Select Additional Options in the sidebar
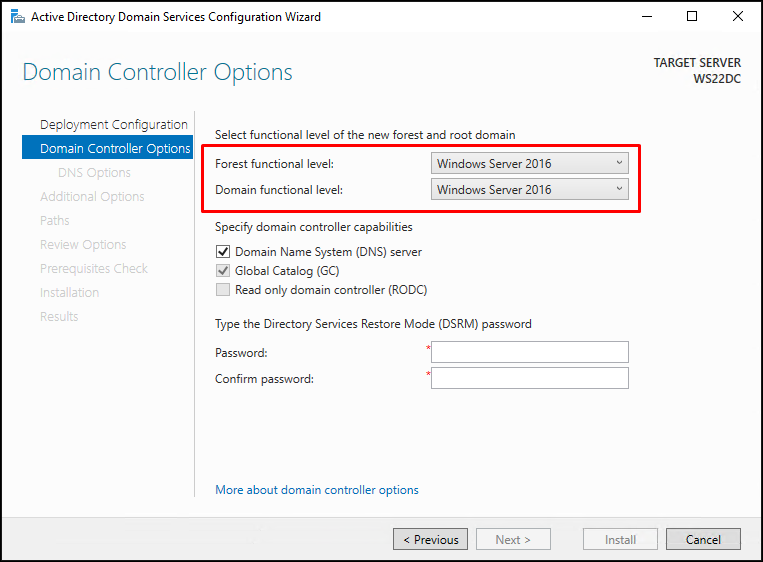763x562 pixels. (92, 197)
